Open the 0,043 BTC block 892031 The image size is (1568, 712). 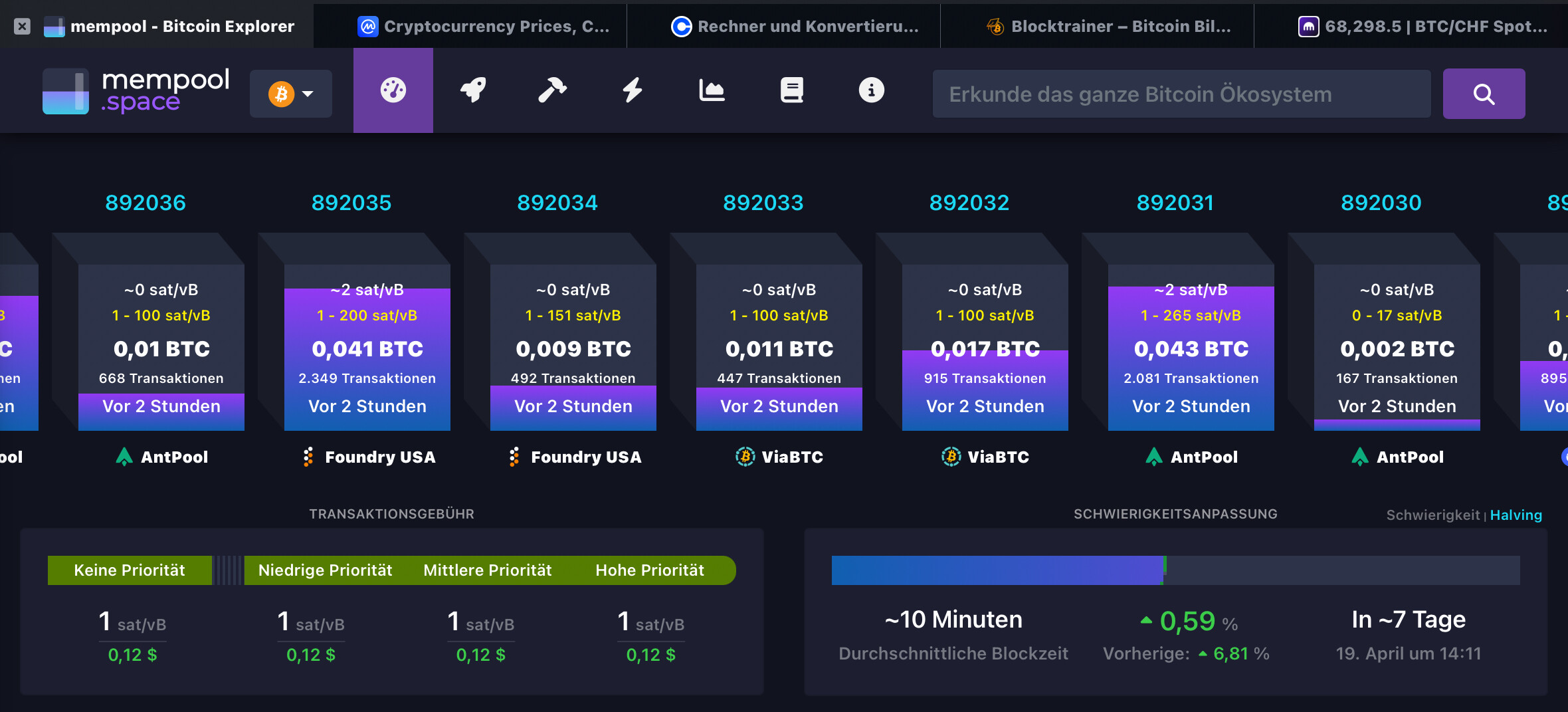tap(1191, 349)
